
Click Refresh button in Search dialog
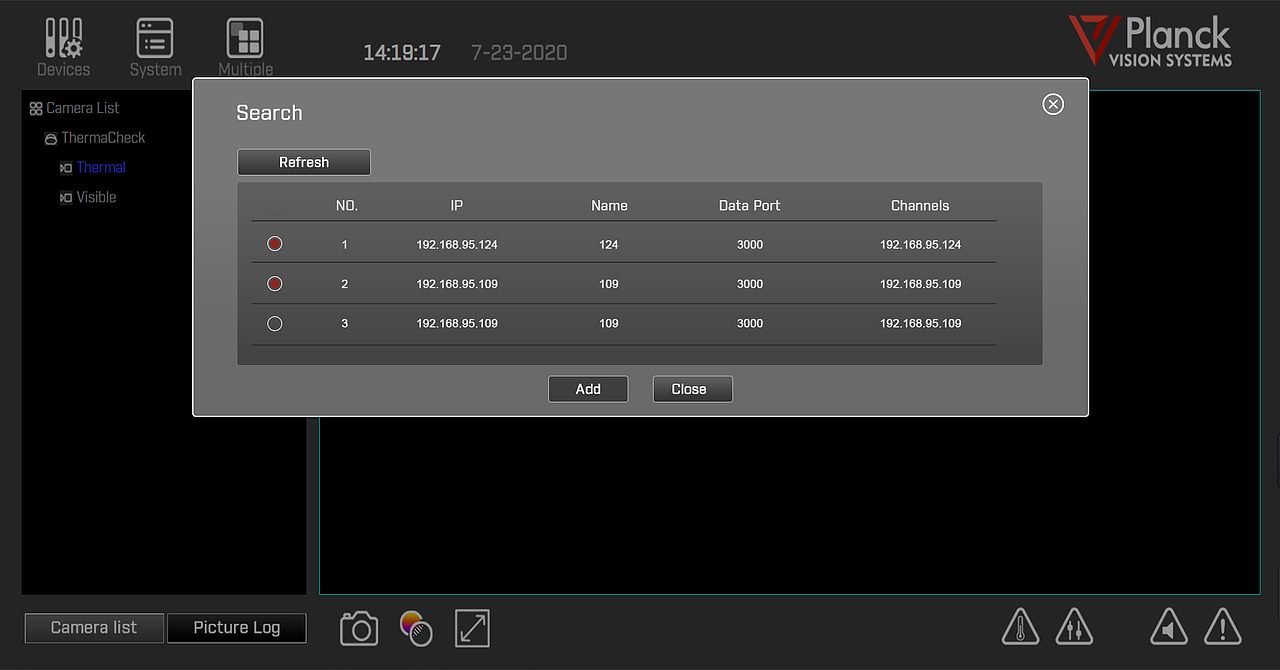click(x=304, y=162)
